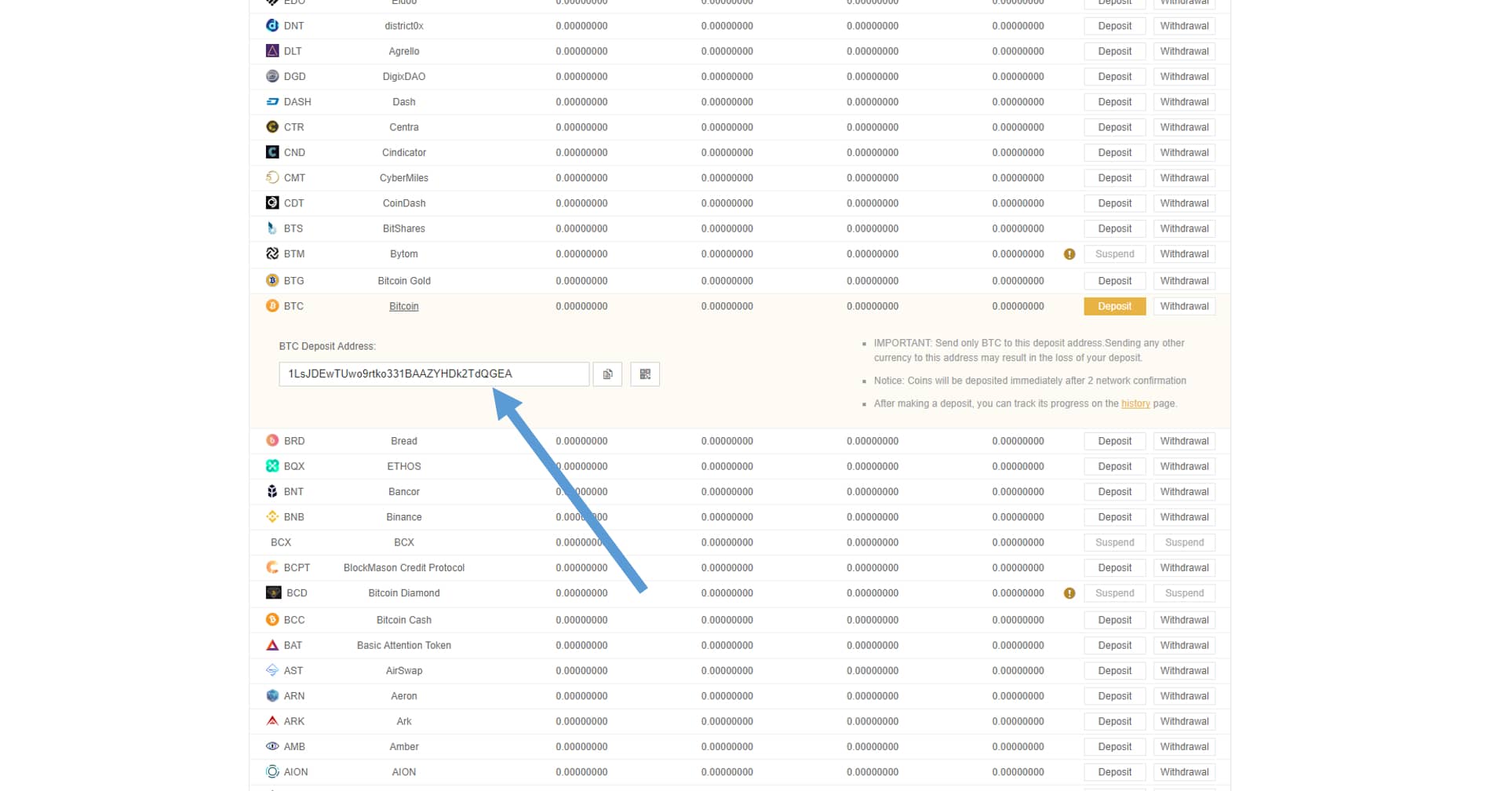Click the DGD coin icon

coord(272,76)
